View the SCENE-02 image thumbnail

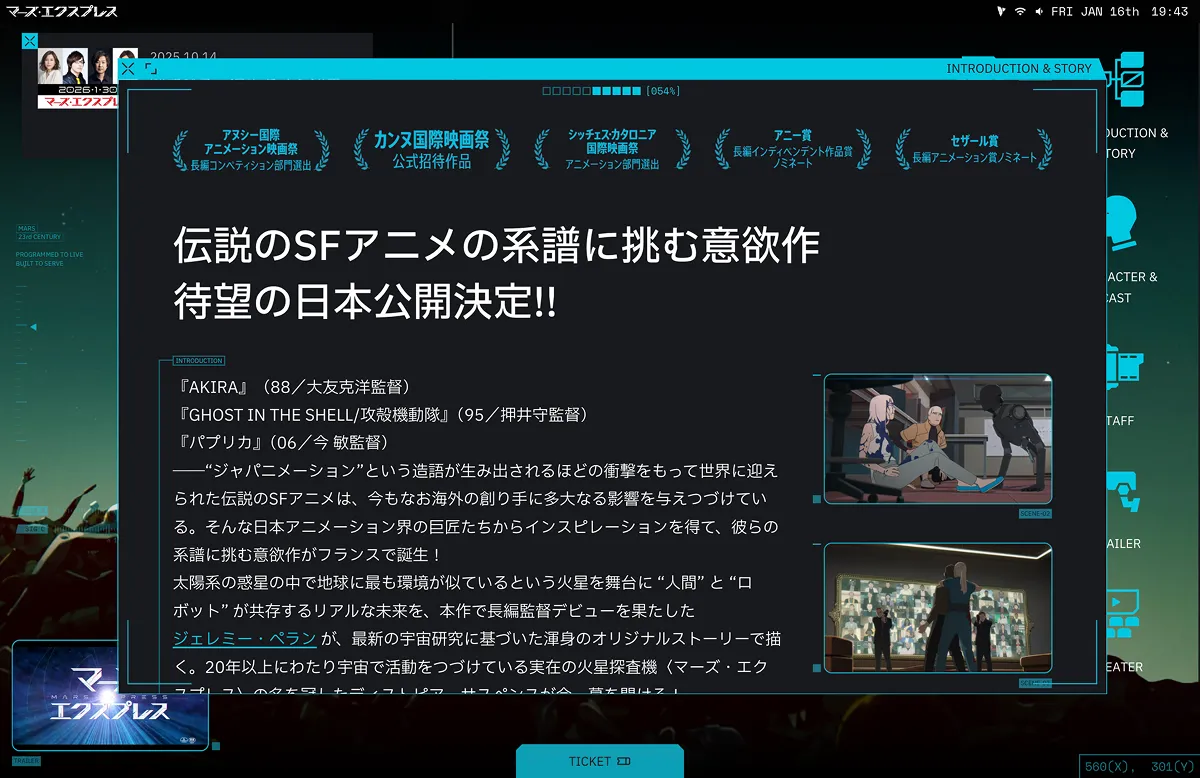[x=937, y=439]
